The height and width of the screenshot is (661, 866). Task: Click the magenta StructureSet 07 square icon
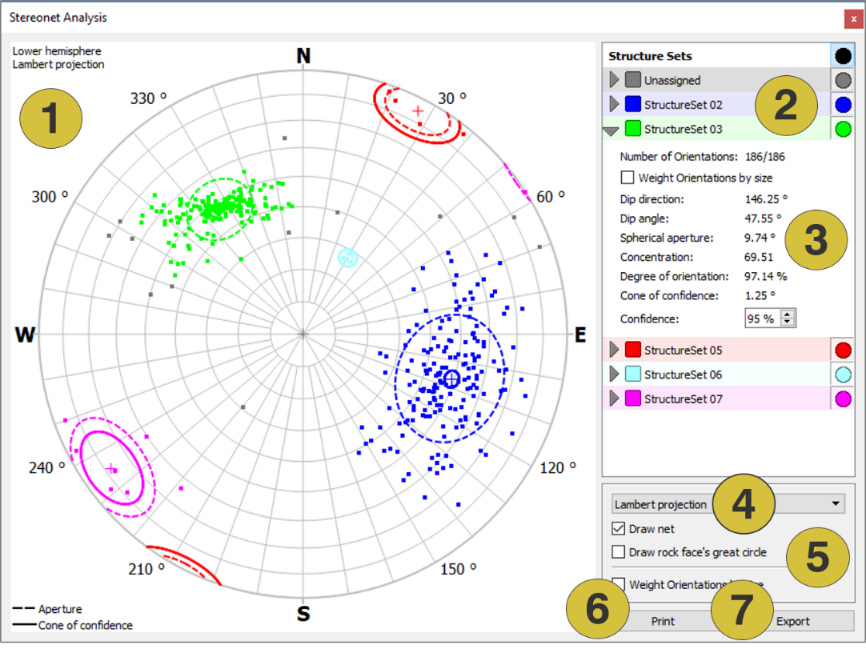(x=632, y=398)
